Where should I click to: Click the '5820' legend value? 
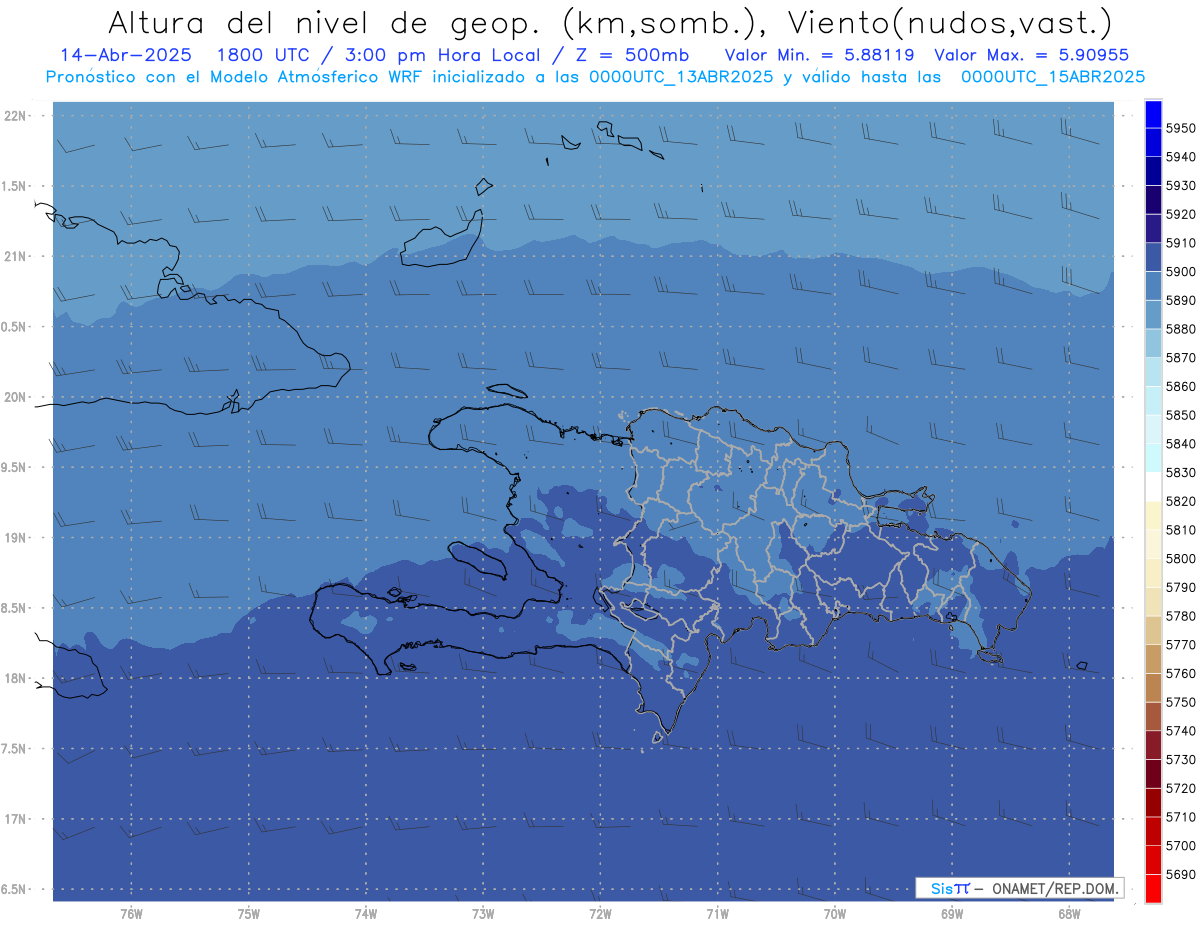tap(1181, 501)
